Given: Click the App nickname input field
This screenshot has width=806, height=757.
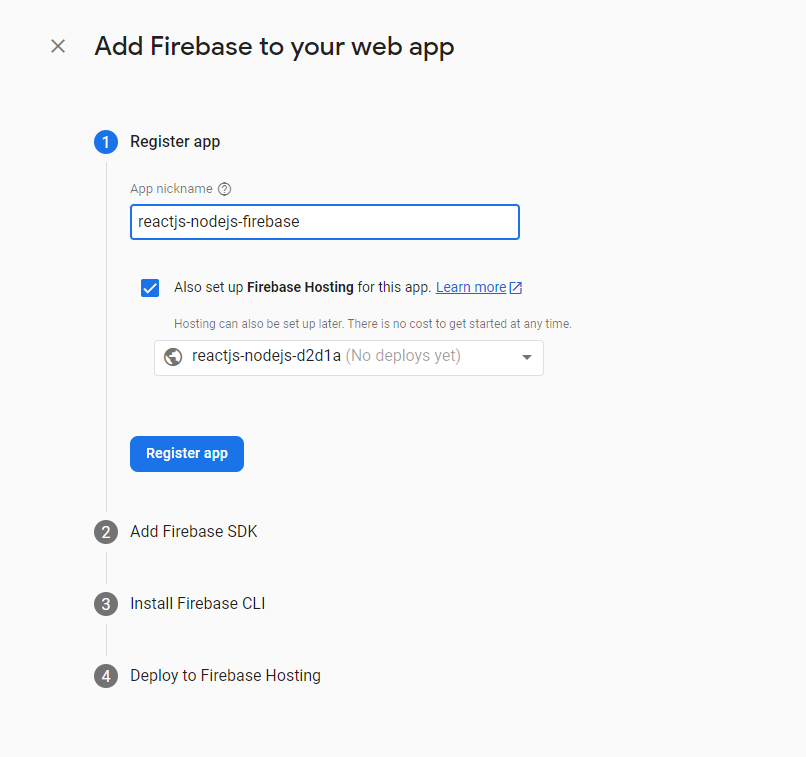Looking at the screenshot, I should [324, 221].
